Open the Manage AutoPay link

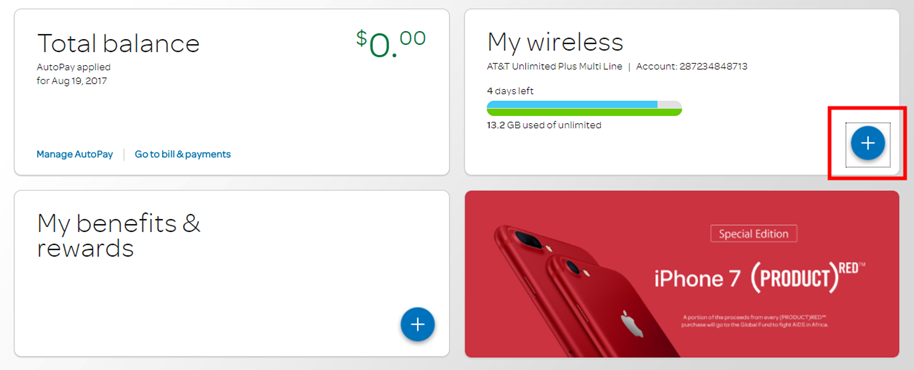point(74,154)
